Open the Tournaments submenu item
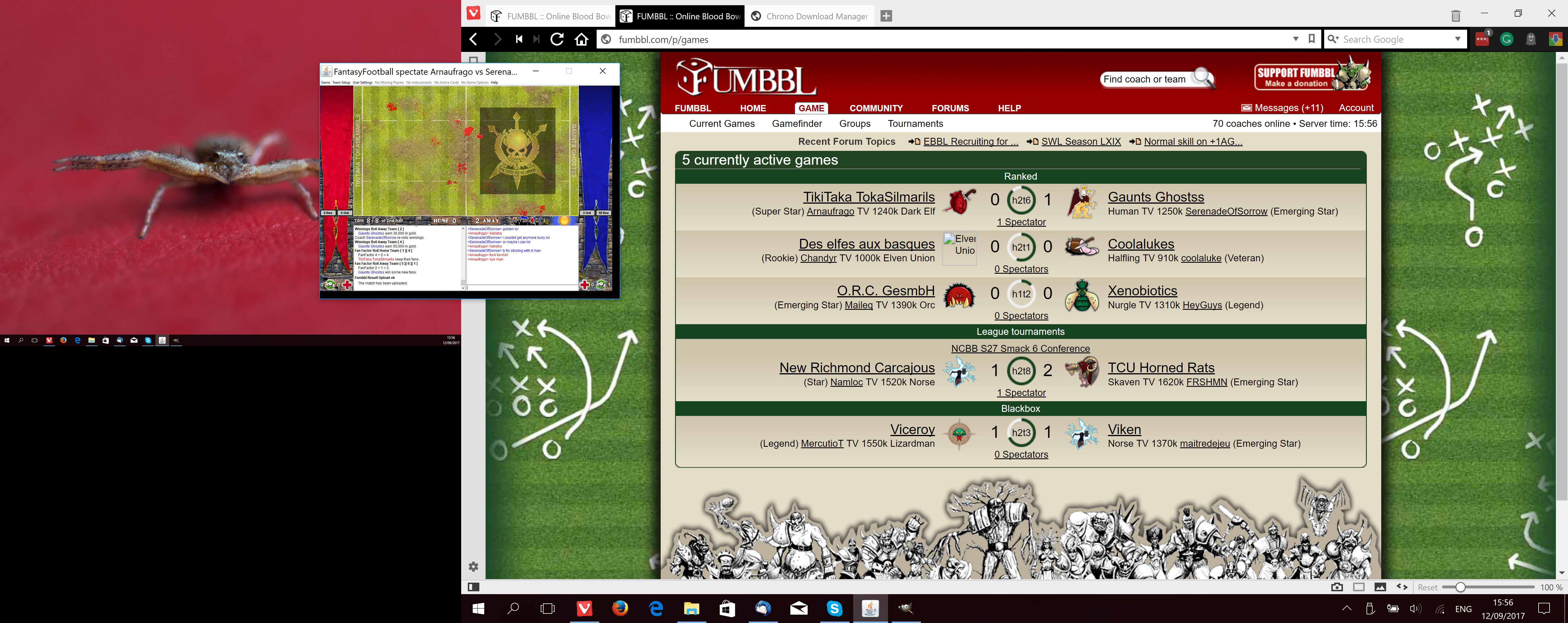This screenshot has width=1568, height=623. coord(915,124)
